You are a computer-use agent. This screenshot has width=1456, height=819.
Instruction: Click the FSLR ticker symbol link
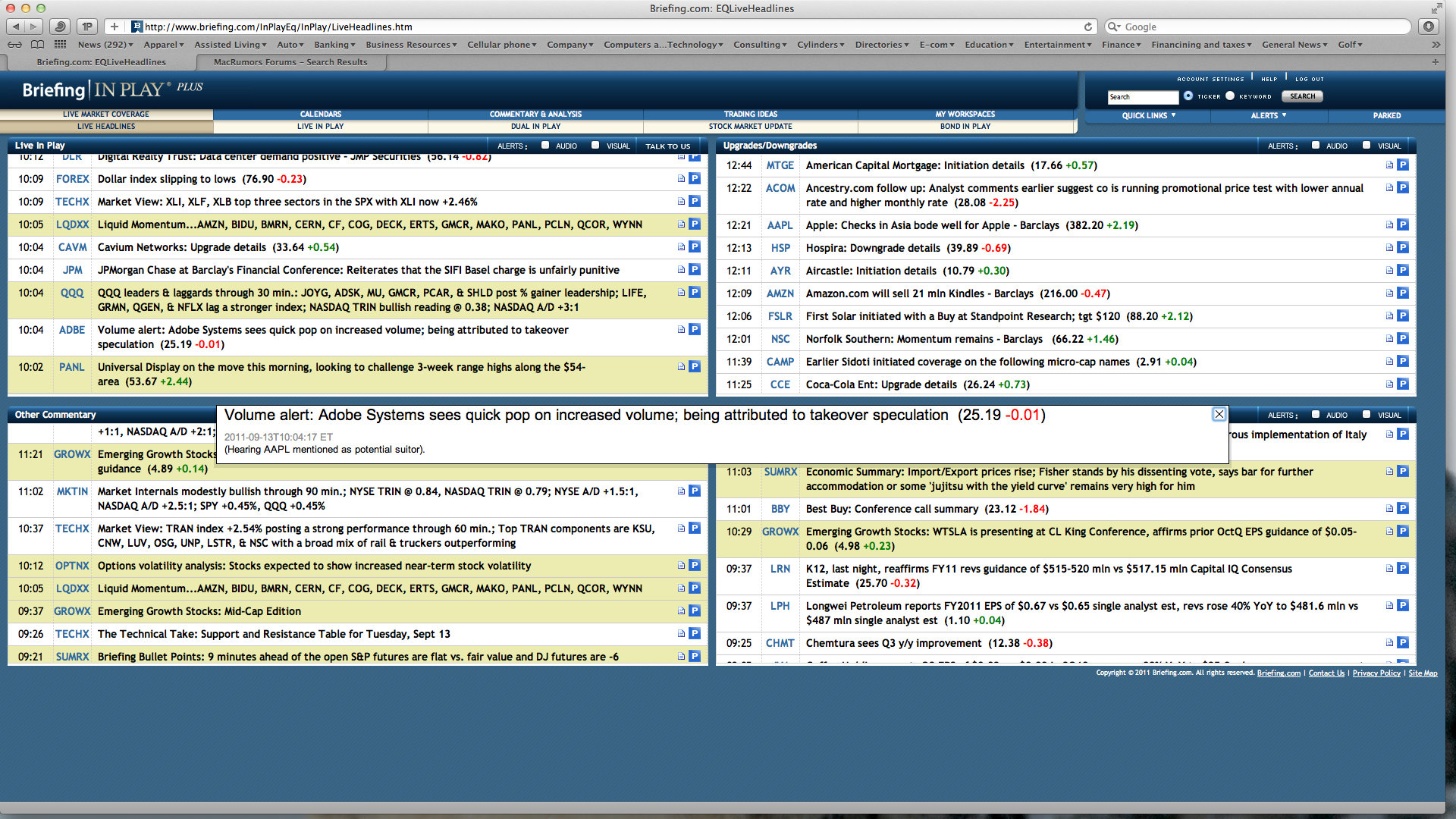click(x=780, y=316)
